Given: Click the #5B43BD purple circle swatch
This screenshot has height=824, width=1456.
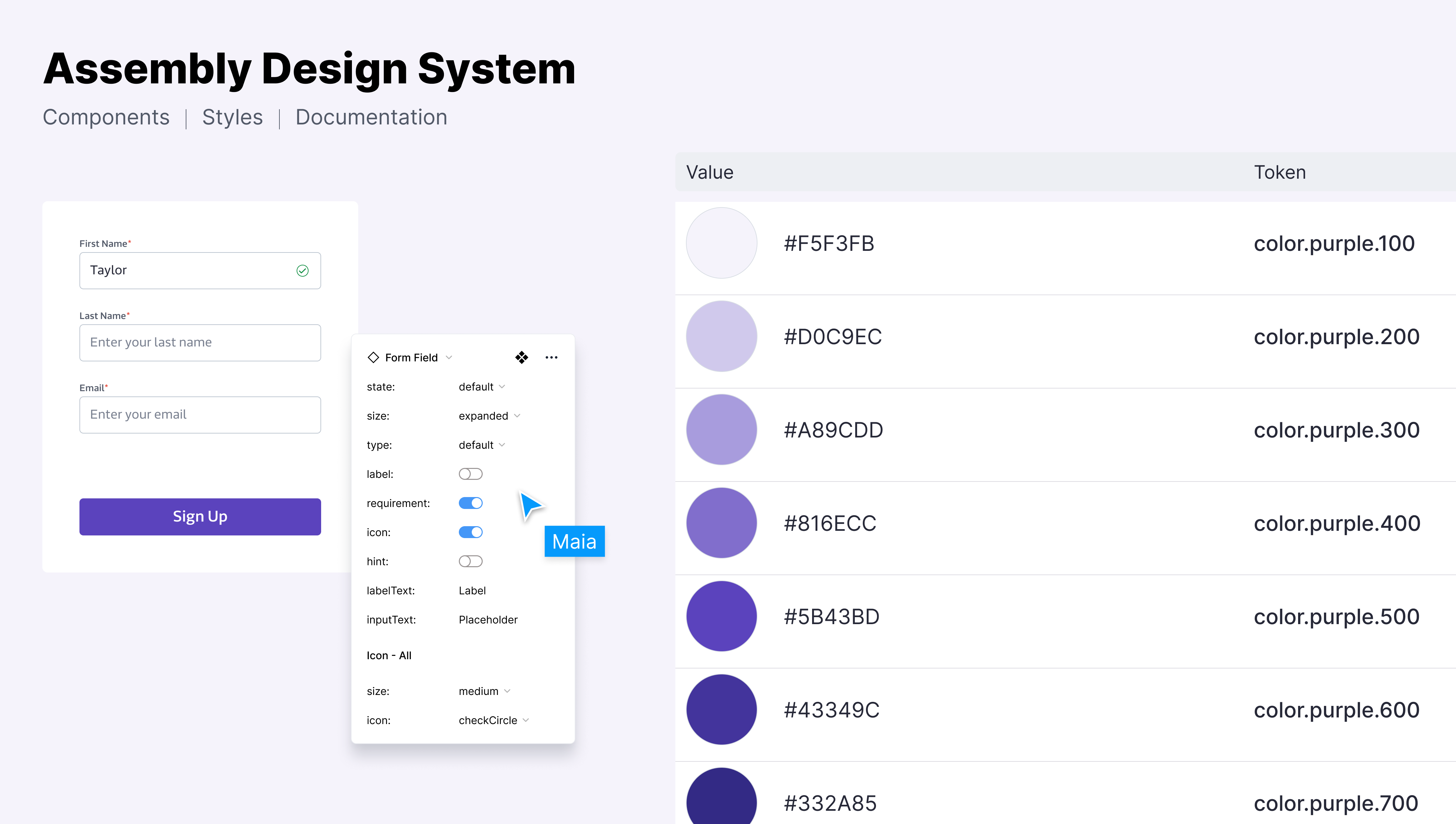Looking at the screenshot, I should 721,616.
